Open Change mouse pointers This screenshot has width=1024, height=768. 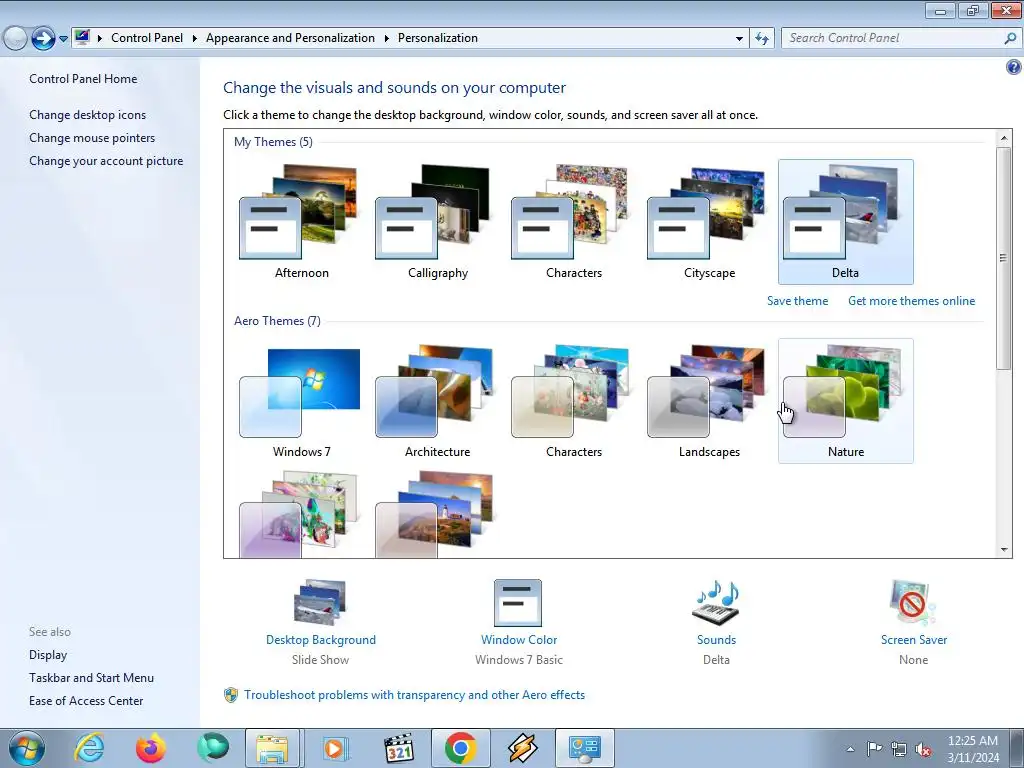click(x=92, y=138)
